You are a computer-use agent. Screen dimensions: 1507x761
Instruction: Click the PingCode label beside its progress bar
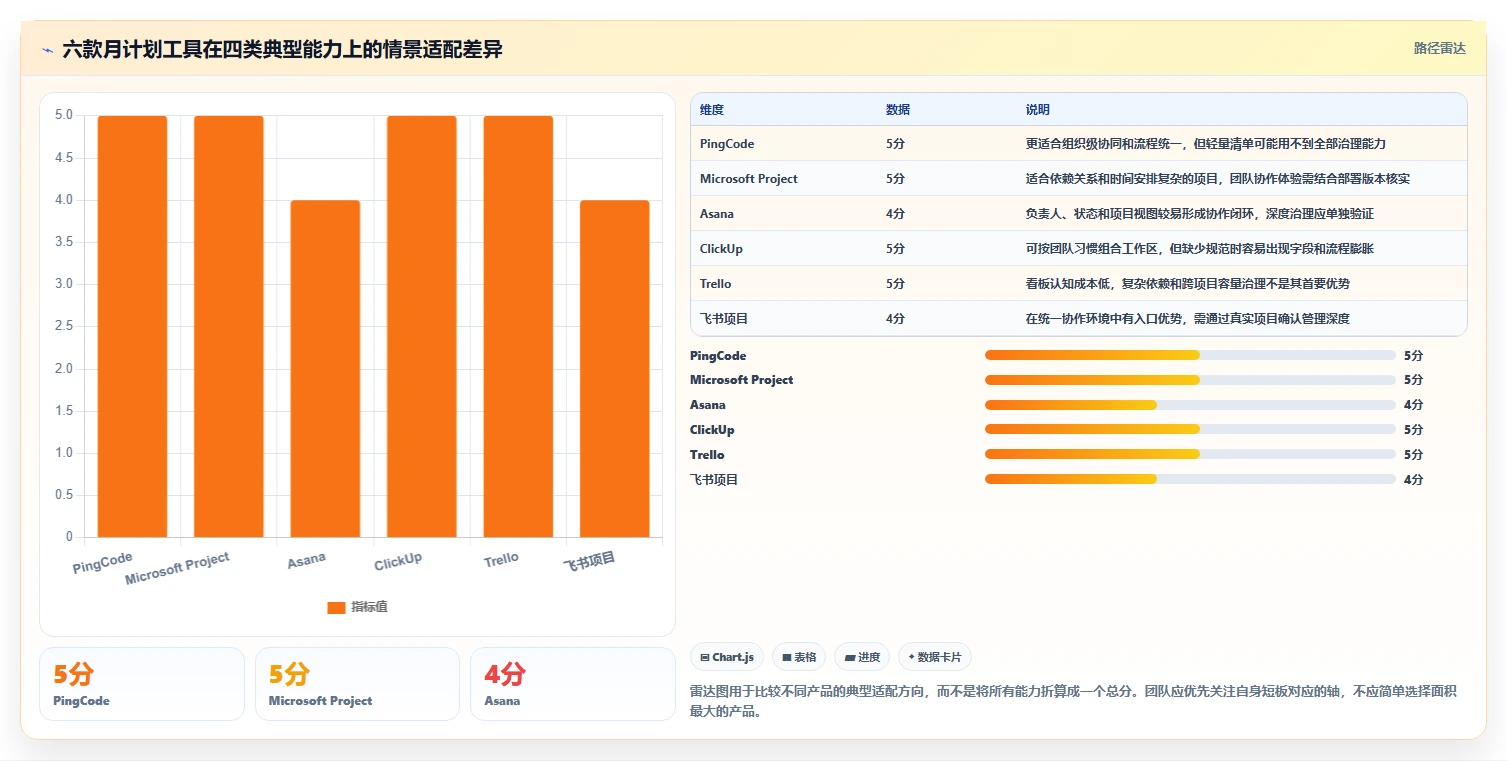(x=718, y=356)
